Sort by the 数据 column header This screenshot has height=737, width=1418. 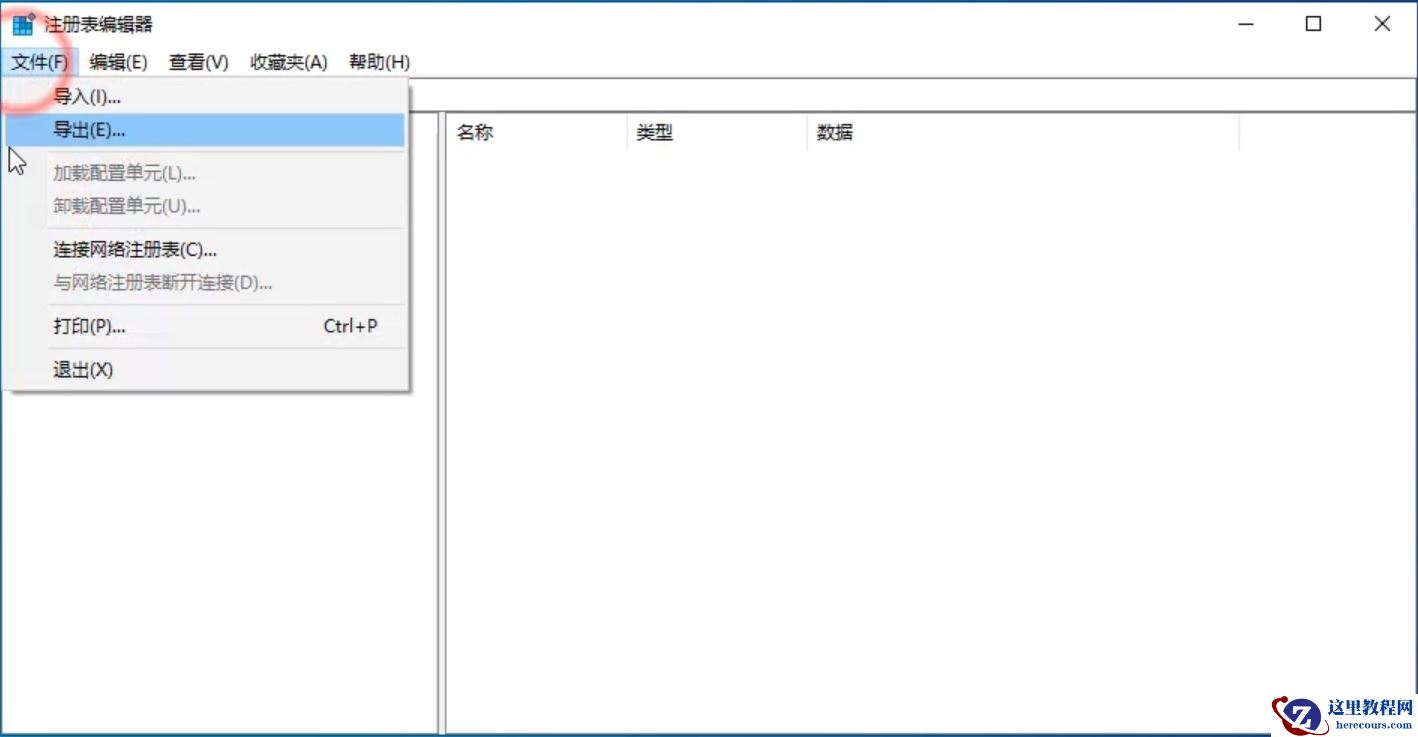point(834,132)
